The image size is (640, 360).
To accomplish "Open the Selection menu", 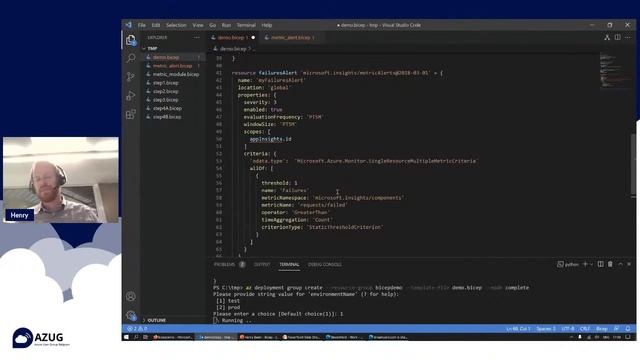I will click(x=176, y=25).
